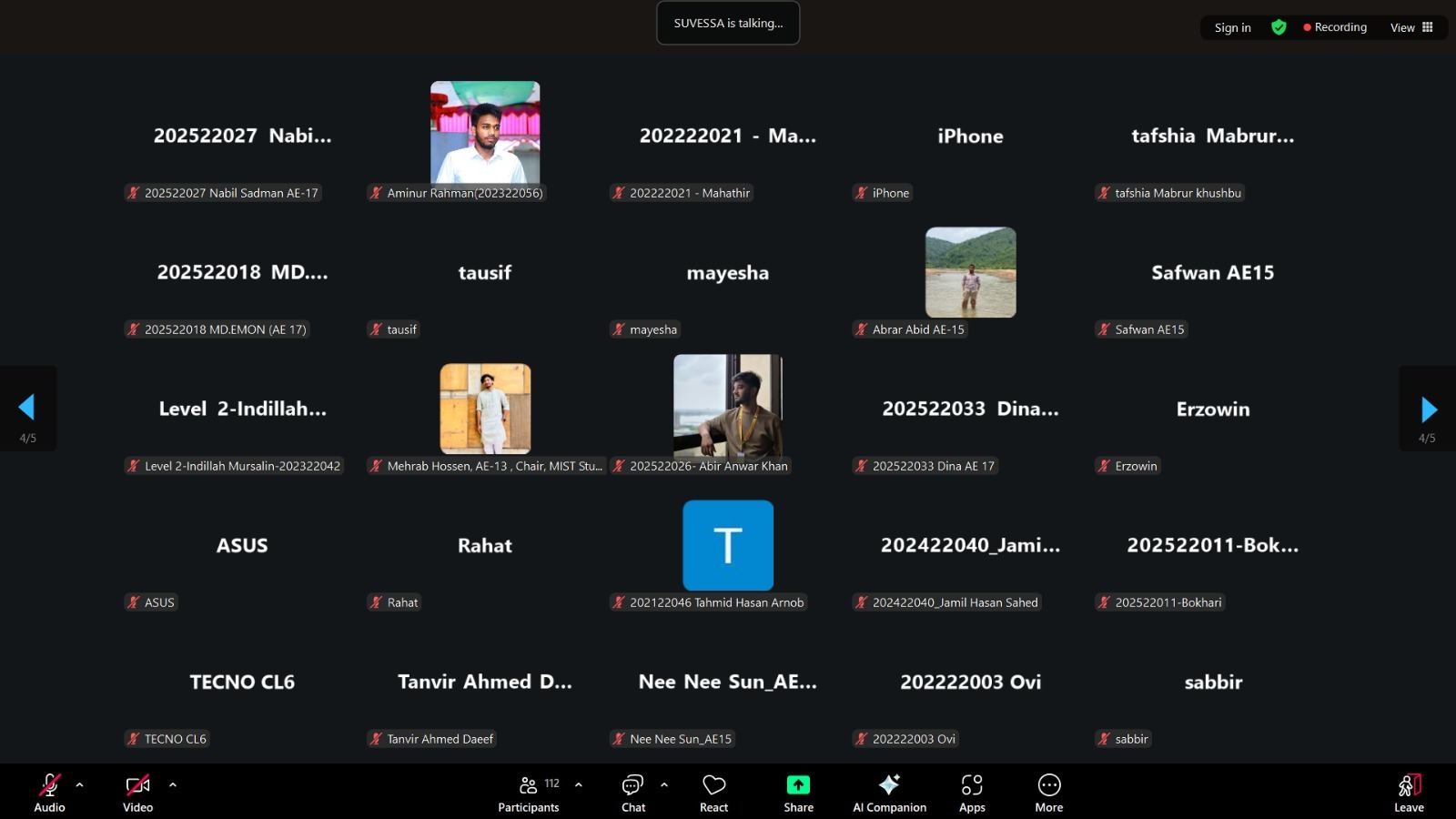The height and width of the screenshot is (819, 1456).
Task: Expand audio settings arrow next to Audio
Action: [80, 784]
